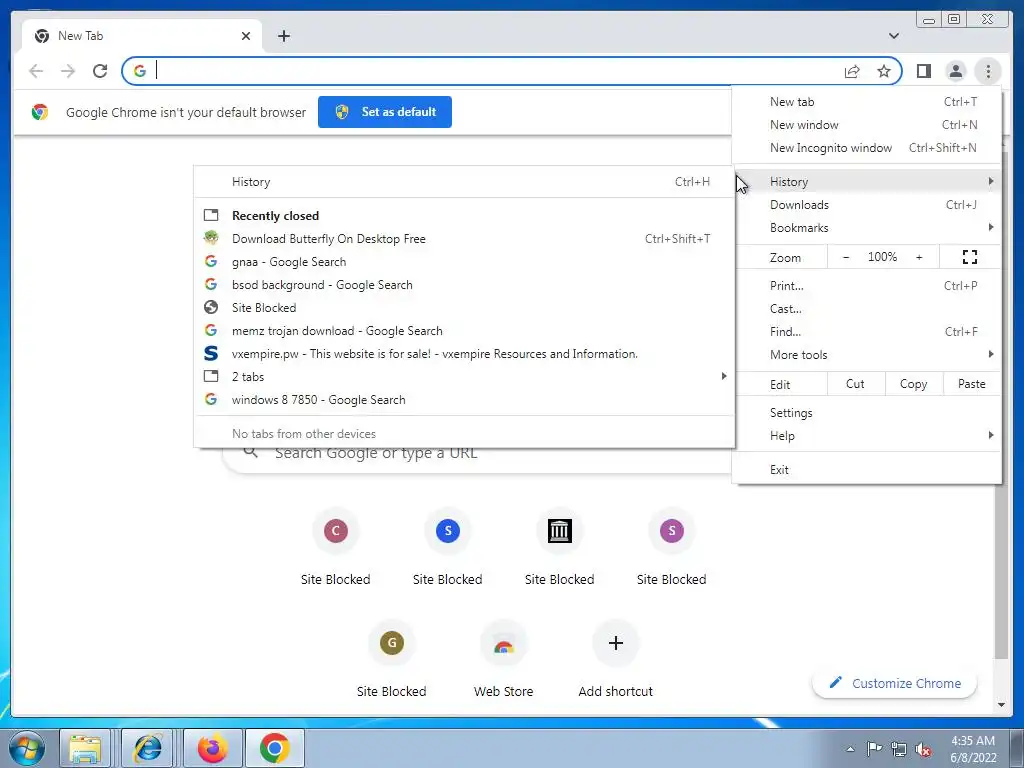Open the profile avatar icon
The height and width of the screenshot is (768, 1024).
point(955,71)
